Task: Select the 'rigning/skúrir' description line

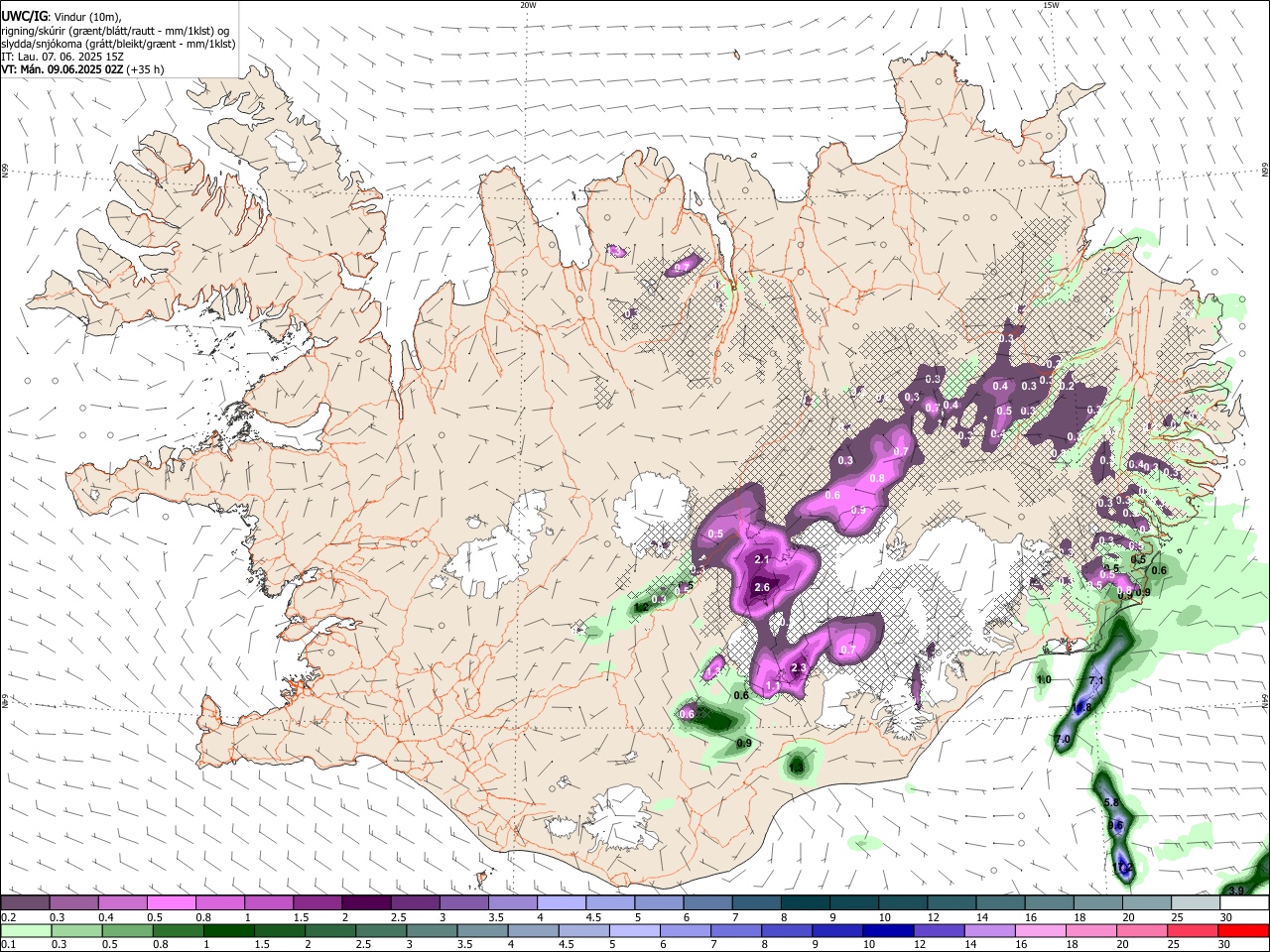Action: [114, 30]
